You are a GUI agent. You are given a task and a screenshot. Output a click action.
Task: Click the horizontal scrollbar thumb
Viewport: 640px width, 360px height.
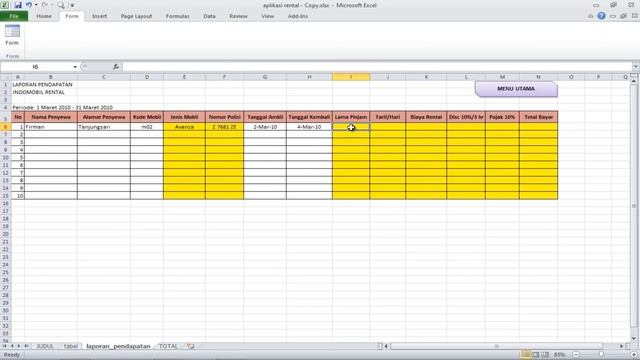pyautogui.click(x=496, y=346)
